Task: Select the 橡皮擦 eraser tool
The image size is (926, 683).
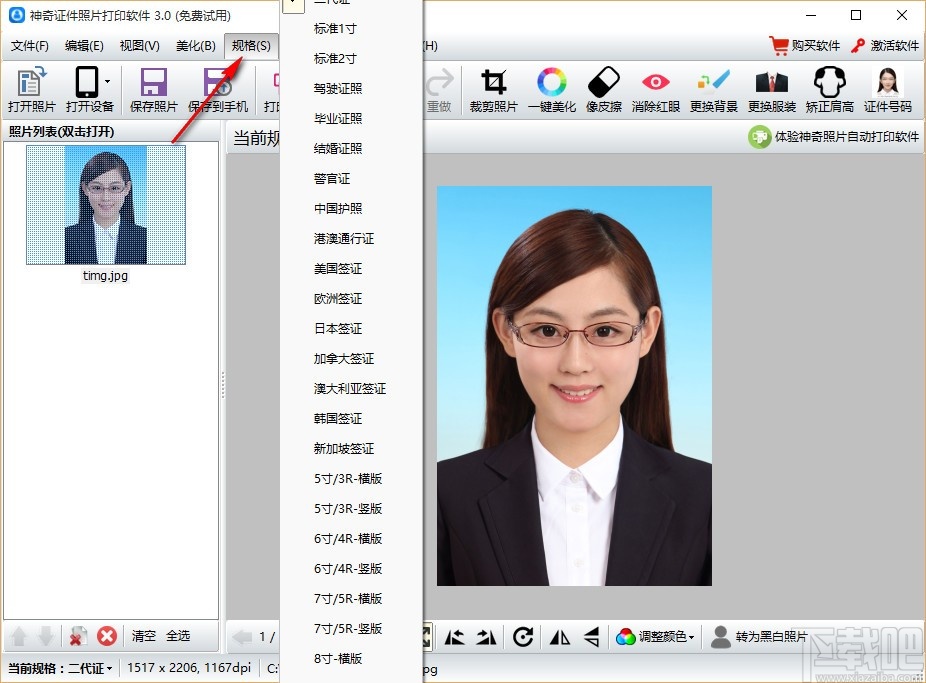Action: (604, 89)
